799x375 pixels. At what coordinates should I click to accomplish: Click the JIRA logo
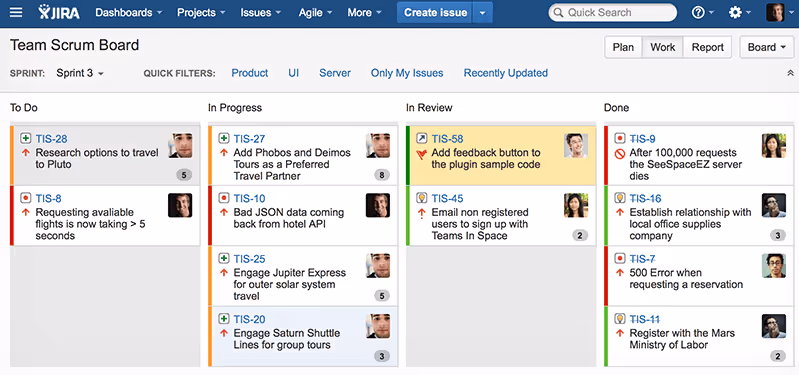[x=59, y=12]
